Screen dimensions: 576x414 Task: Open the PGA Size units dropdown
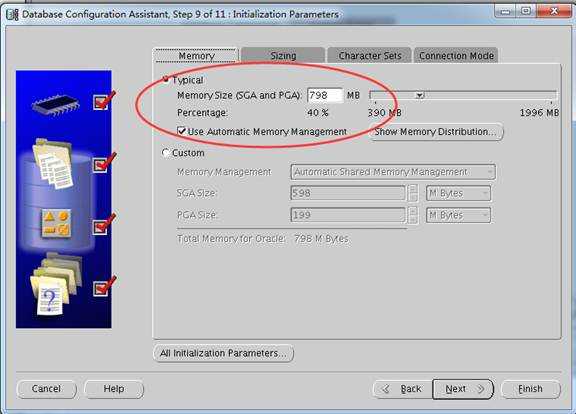pyautogui.click(x=458, y=215)
